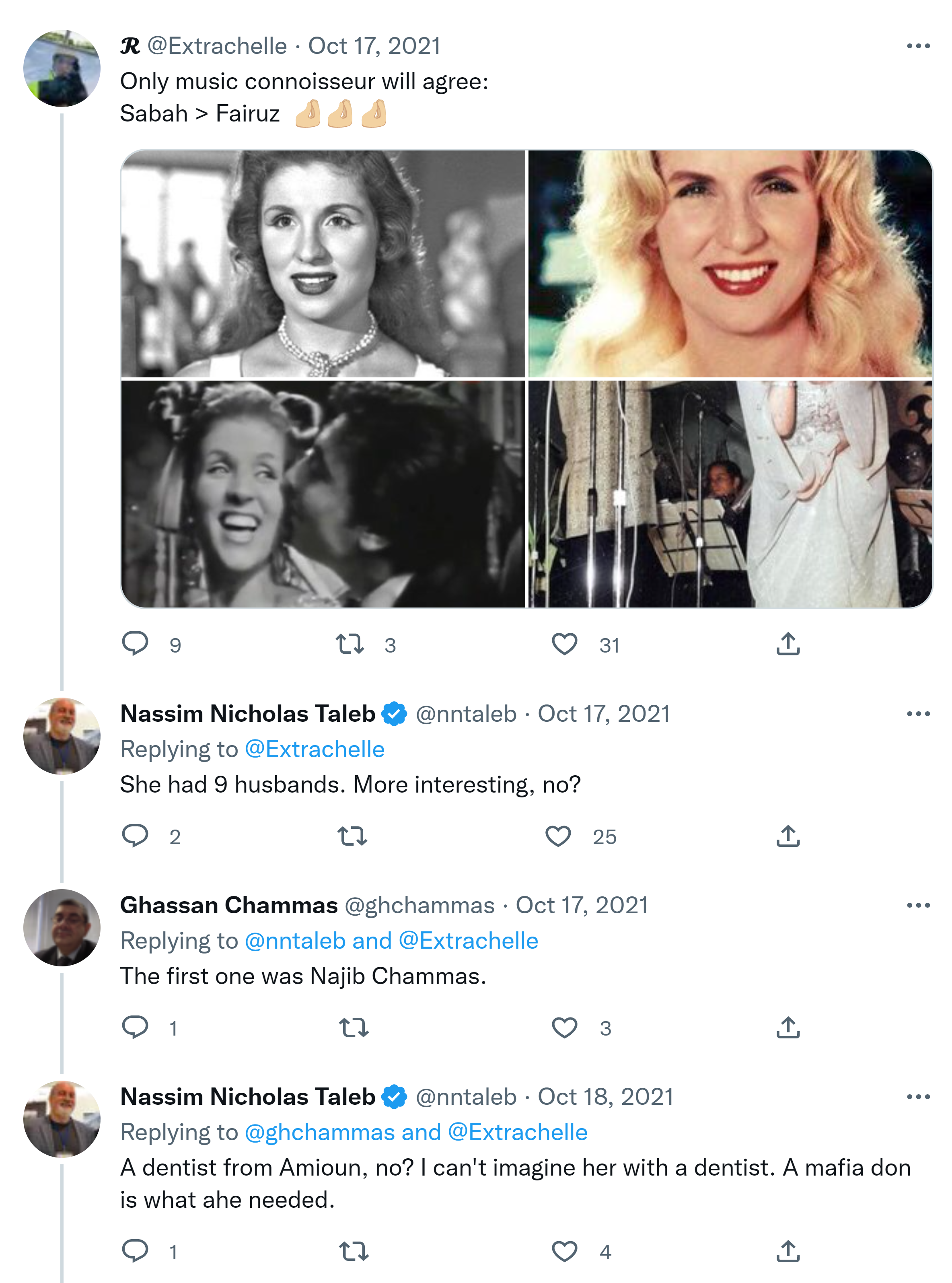Click the @Extrachelle handle in the first tweet

coord(217,46)
